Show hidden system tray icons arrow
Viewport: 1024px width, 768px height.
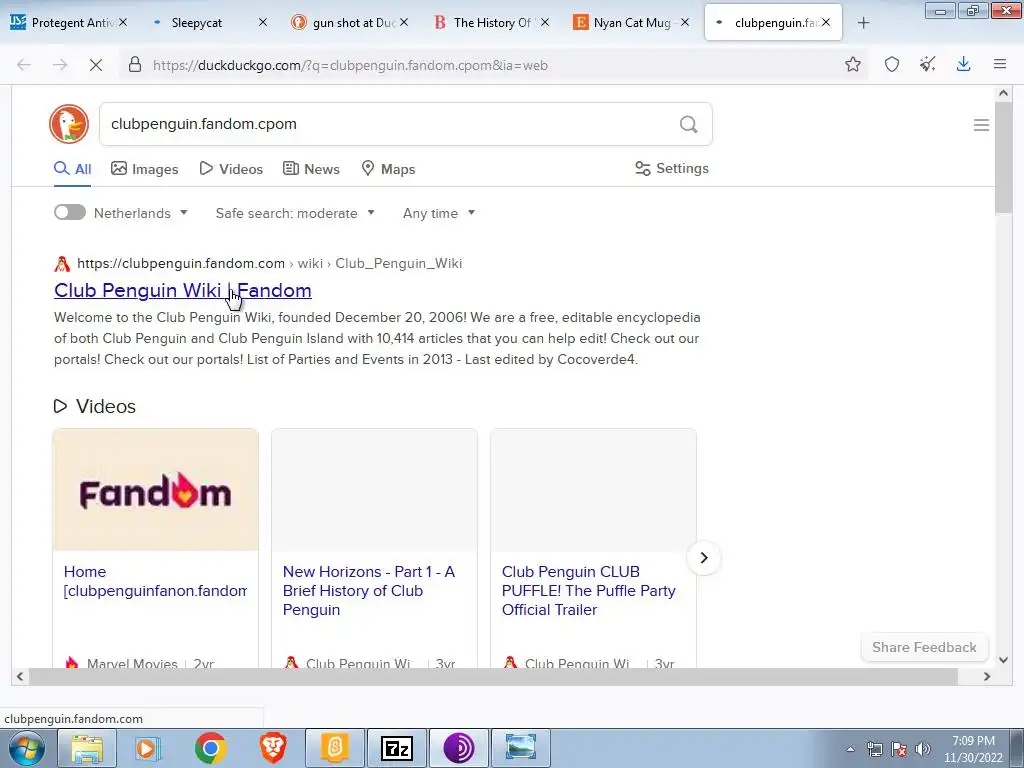(850, 749)
